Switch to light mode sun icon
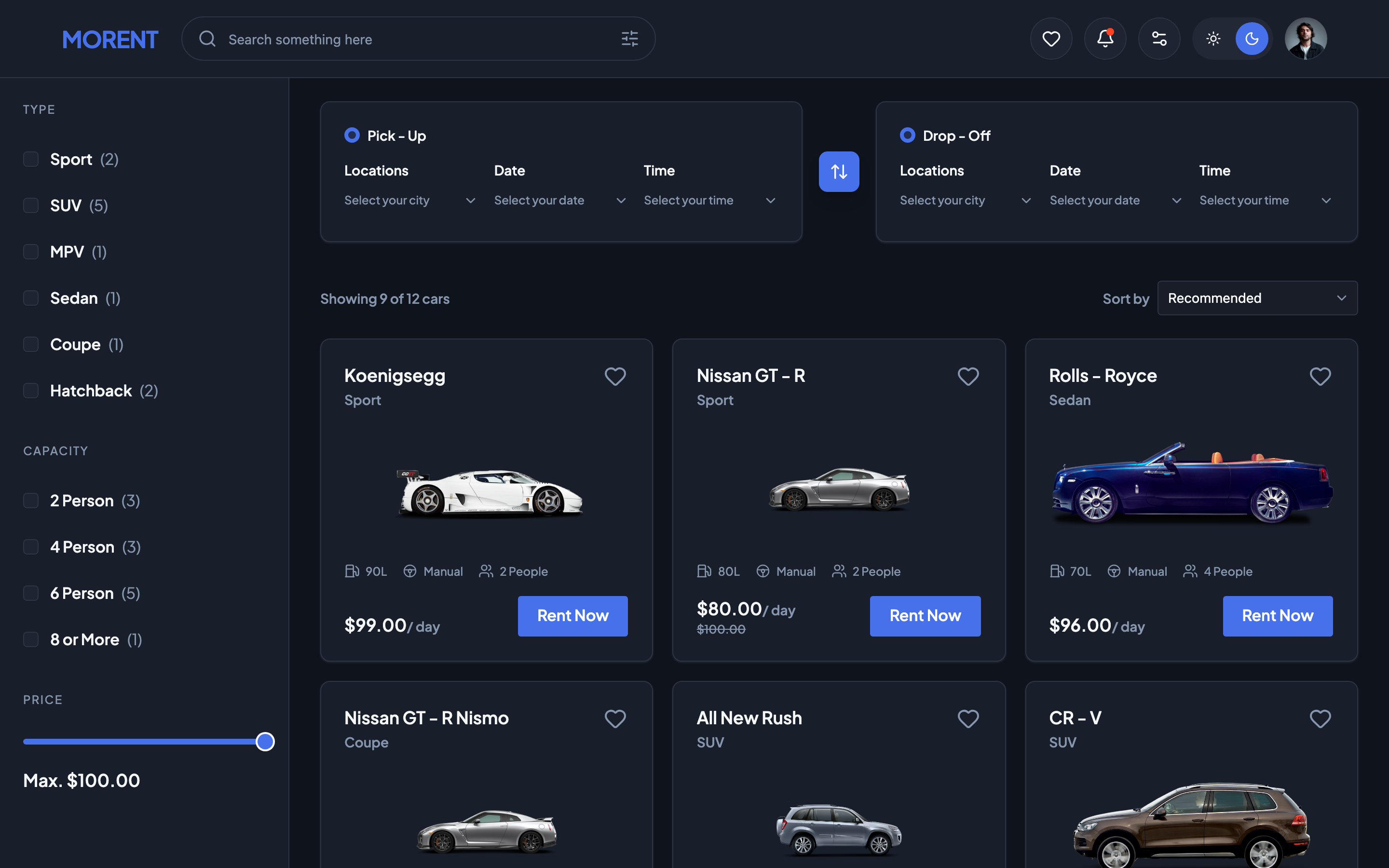This screenshot has width=1389, height=868. [1213, 39]
